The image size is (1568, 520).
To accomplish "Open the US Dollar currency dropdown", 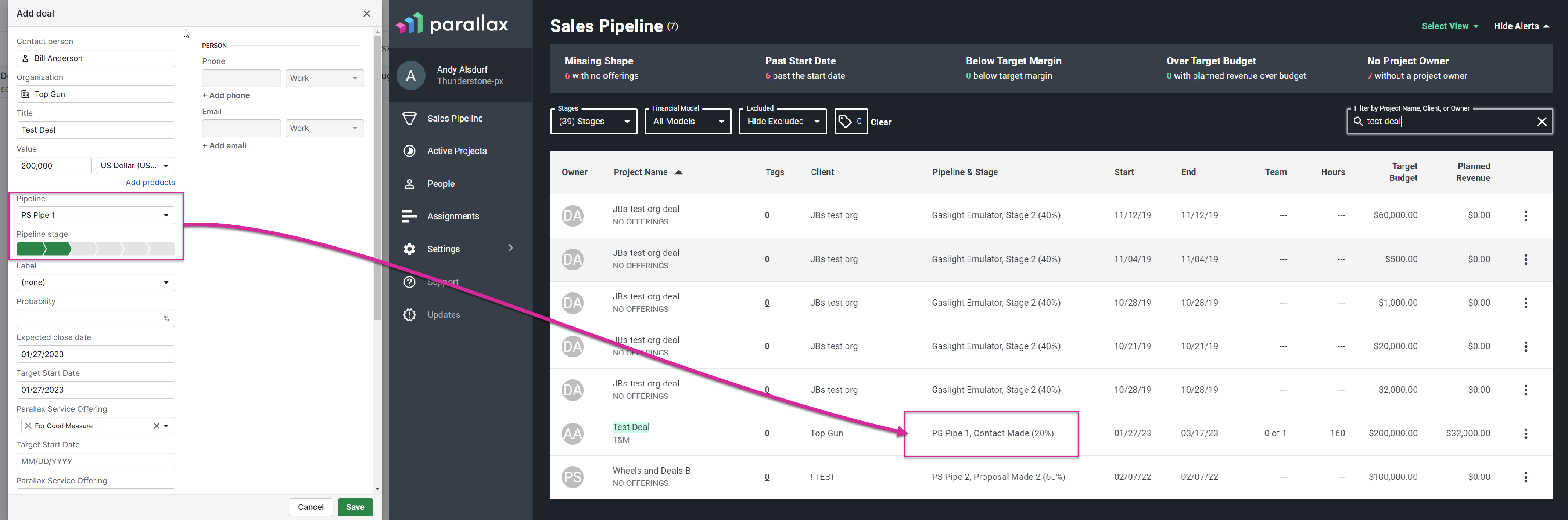I will click(x=135, y=165).
